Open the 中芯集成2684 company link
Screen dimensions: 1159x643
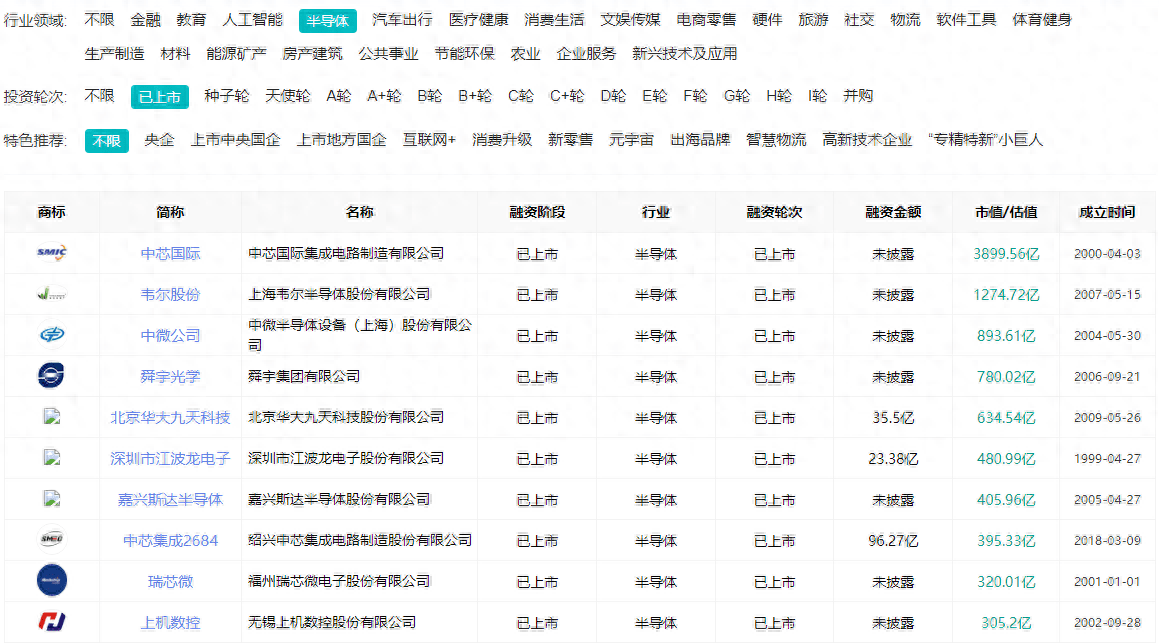point(171,540)
